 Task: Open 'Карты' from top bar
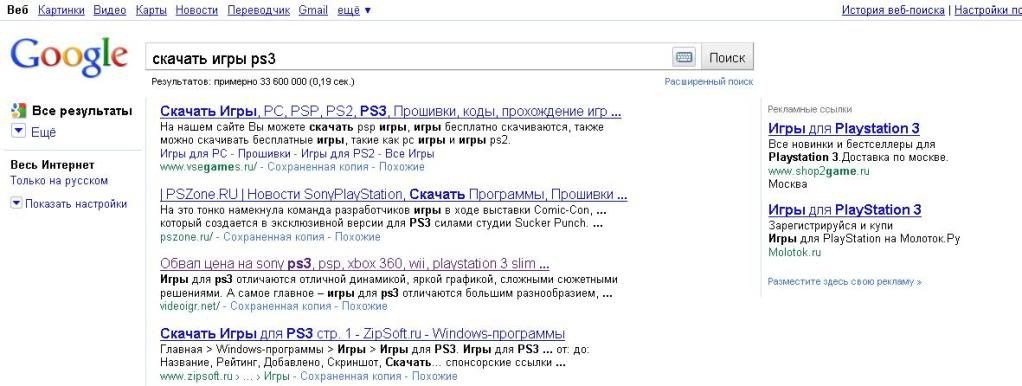coord(151,10)
